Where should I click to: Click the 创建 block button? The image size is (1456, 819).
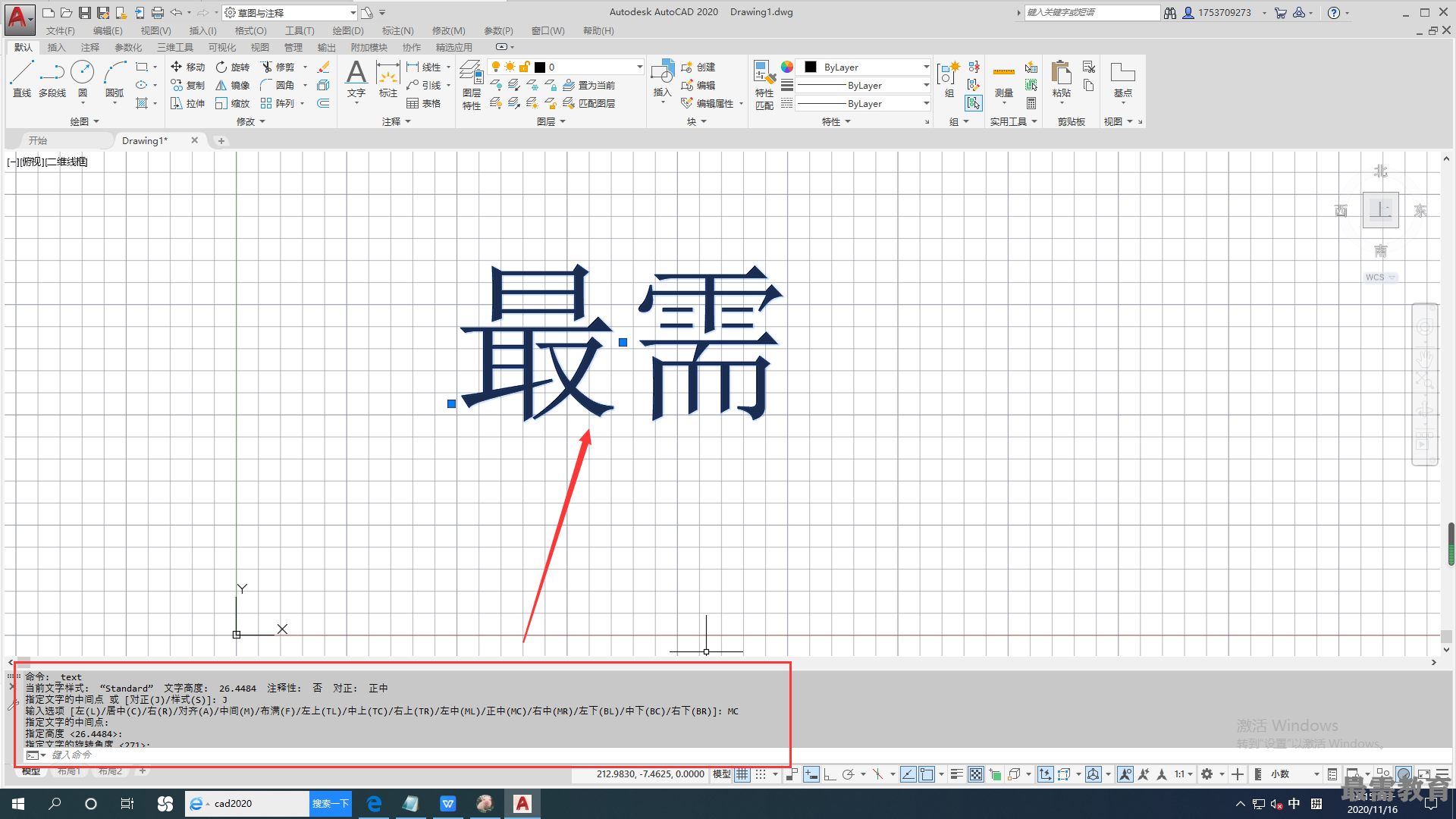pyautogui.click(x=698, y=67)
